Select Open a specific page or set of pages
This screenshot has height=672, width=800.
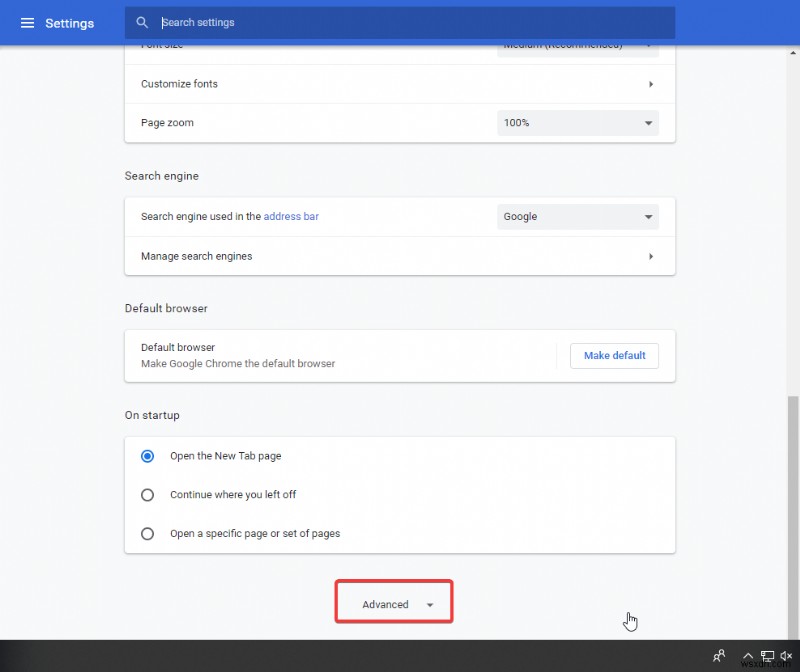coord(147,533)
